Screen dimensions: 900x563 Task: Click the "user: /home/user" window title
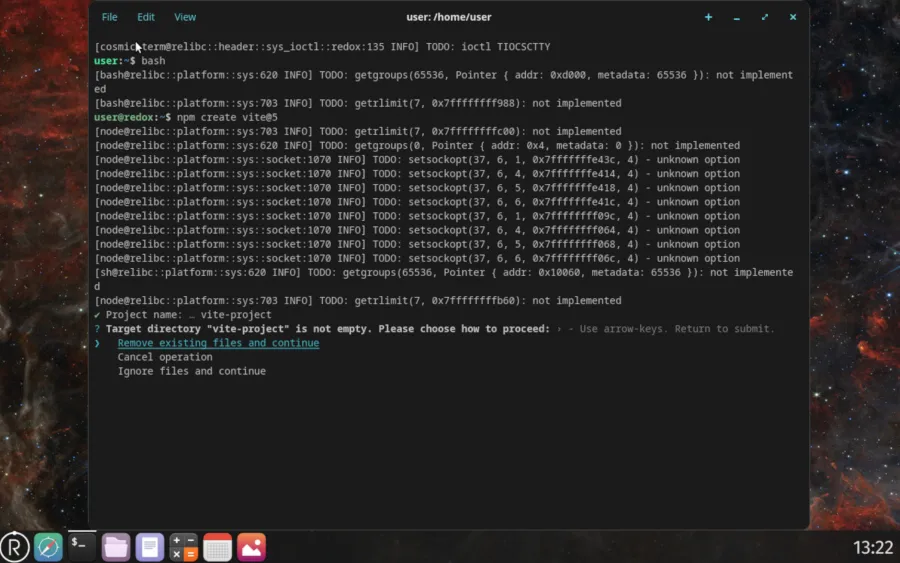(x=449, y=17)
